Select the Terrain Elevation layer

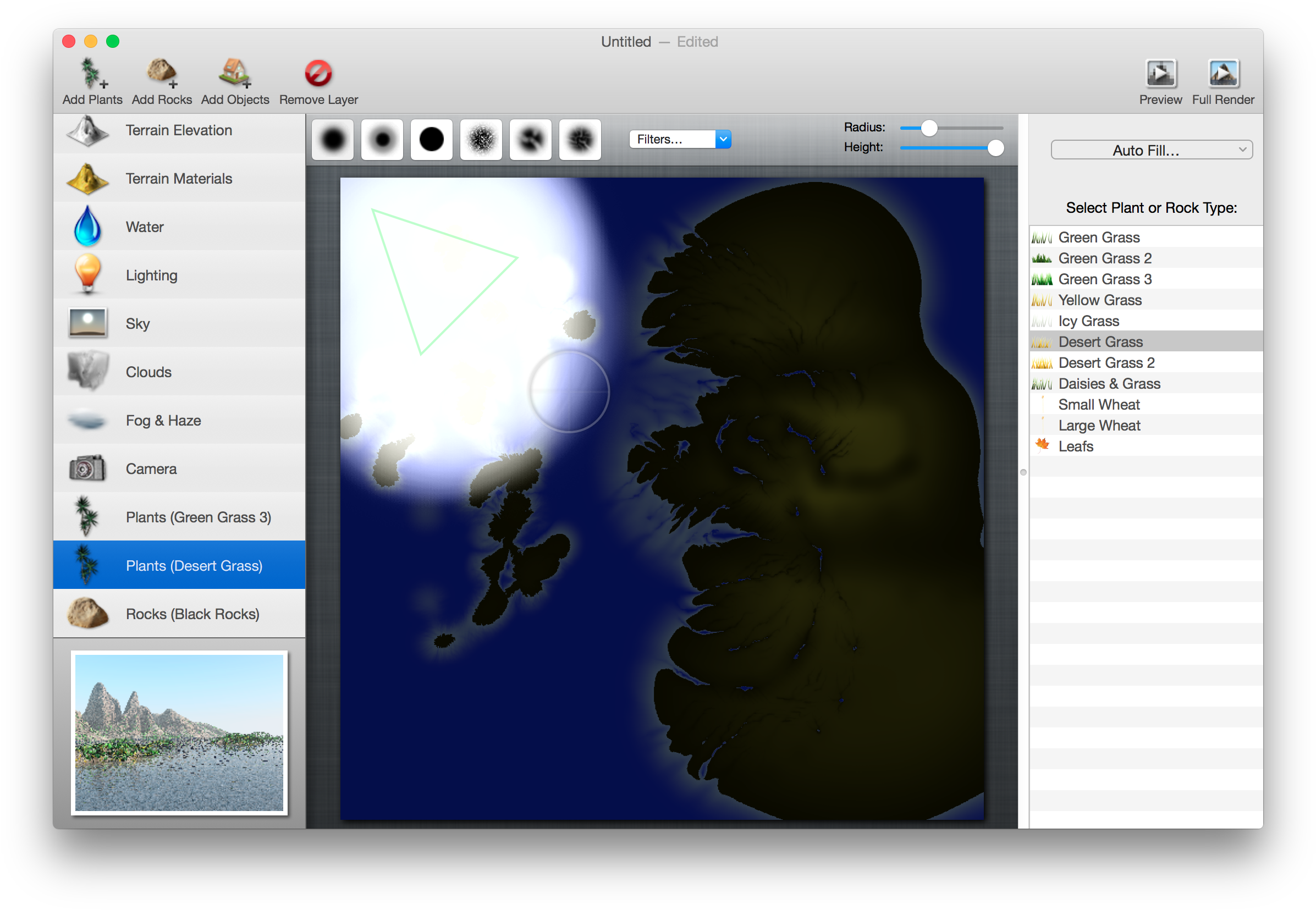[179, 130]
